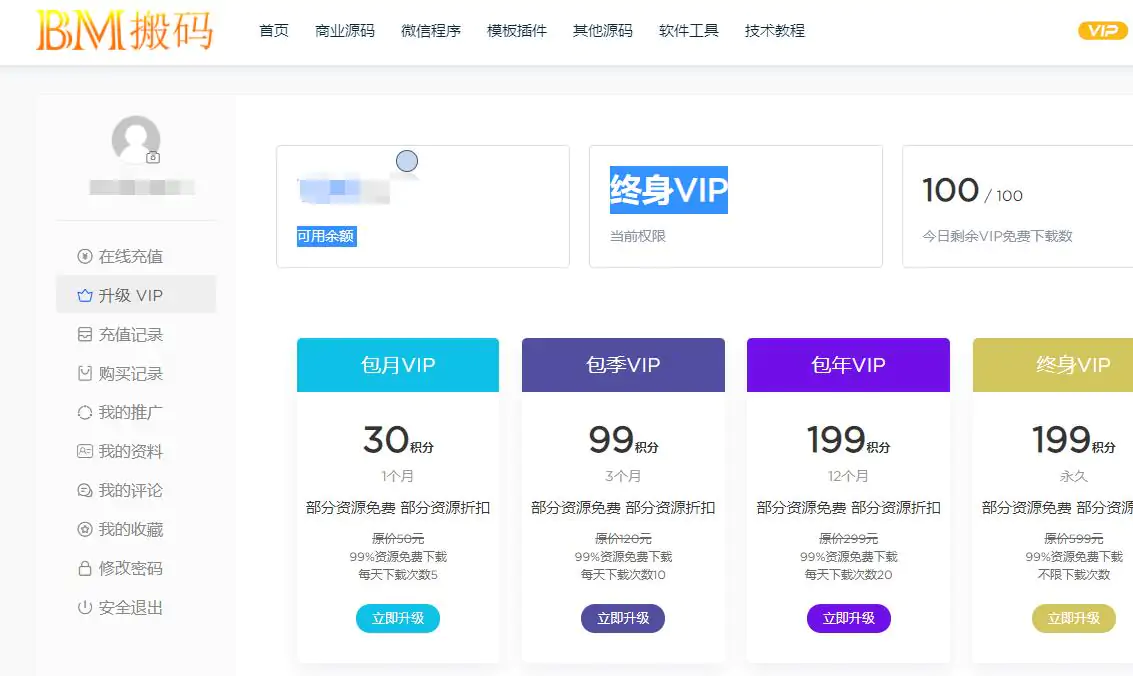Click 每天下载次数5 text

point(397,575)
